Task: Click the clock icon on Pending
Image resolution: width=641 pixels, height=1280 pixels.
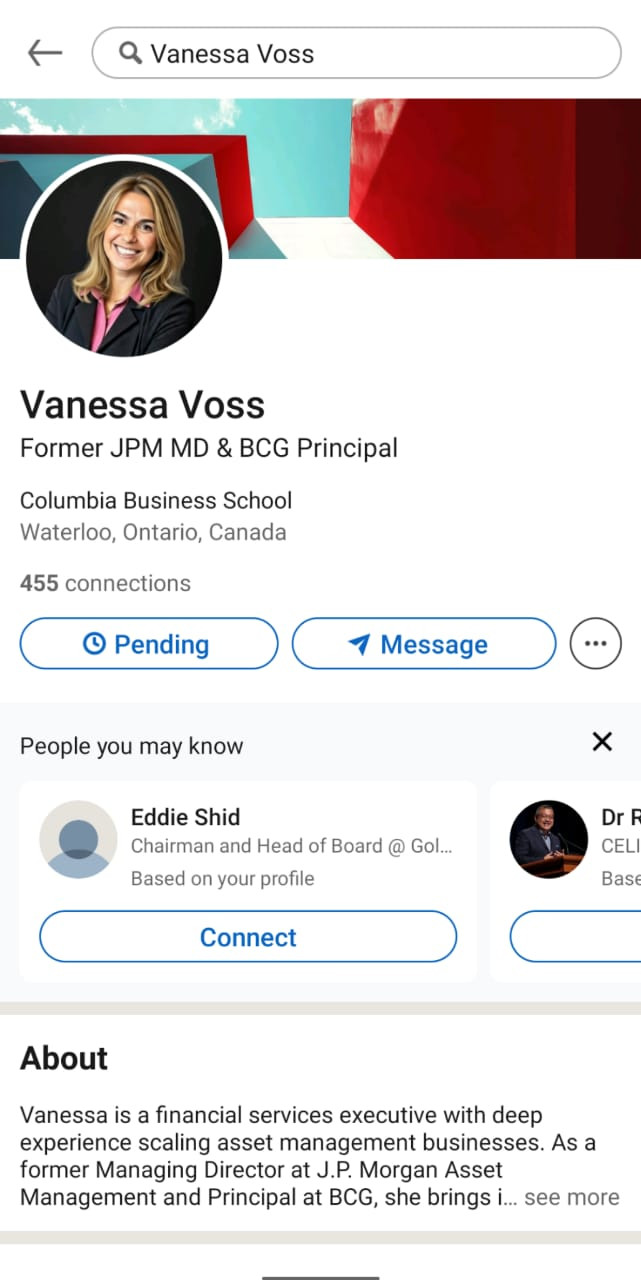Action: click(94, 644)
